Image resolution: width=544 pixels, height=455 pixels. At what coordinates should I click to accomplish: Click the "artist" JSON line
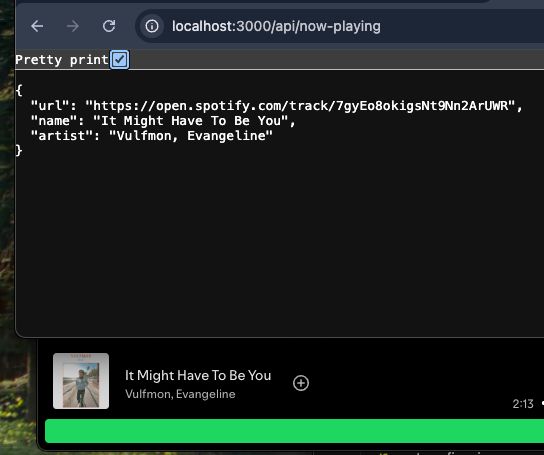click(x=152, y=136)
